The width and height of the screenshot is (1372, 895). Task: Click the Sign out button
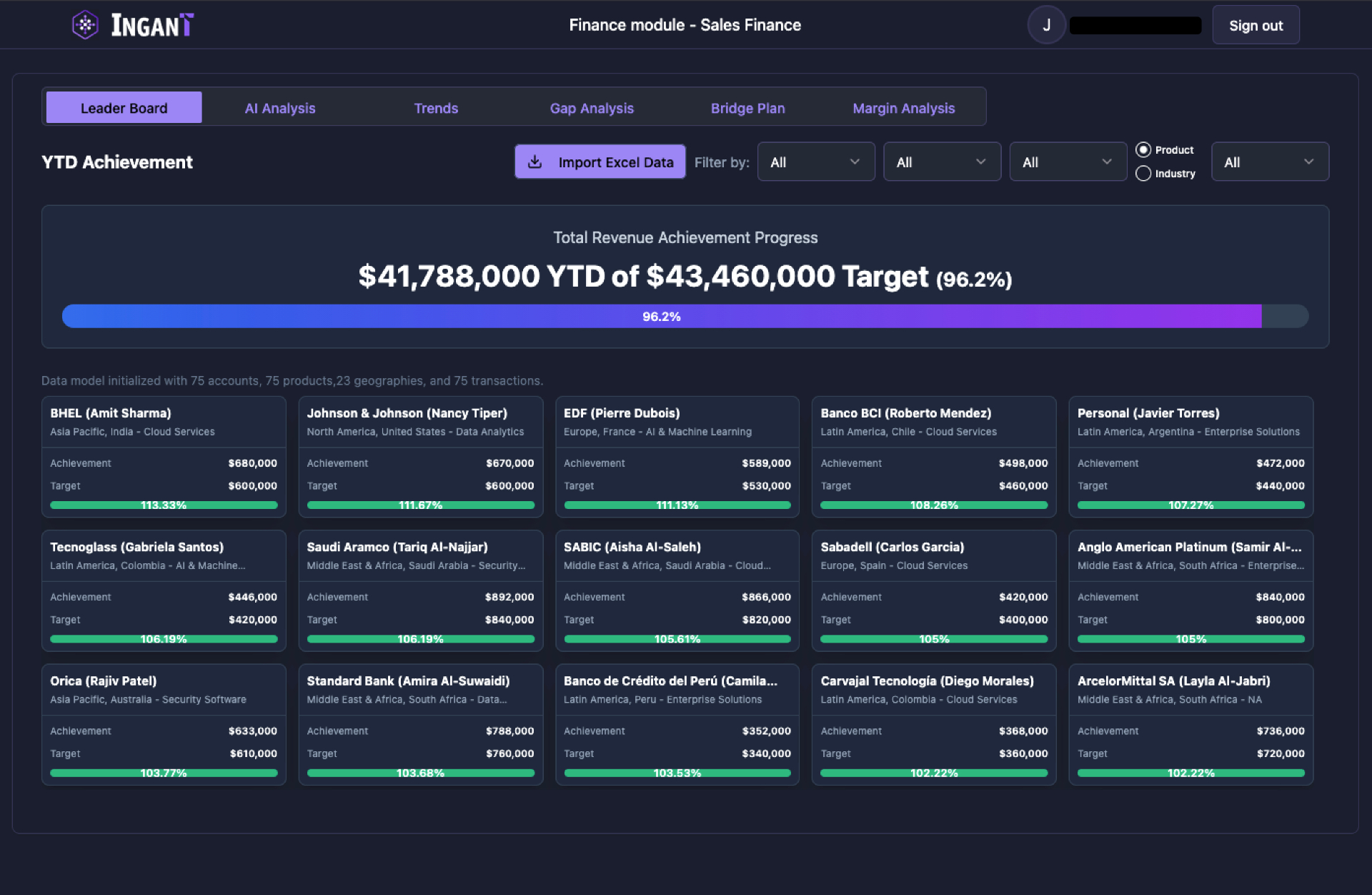[1256, 26]
